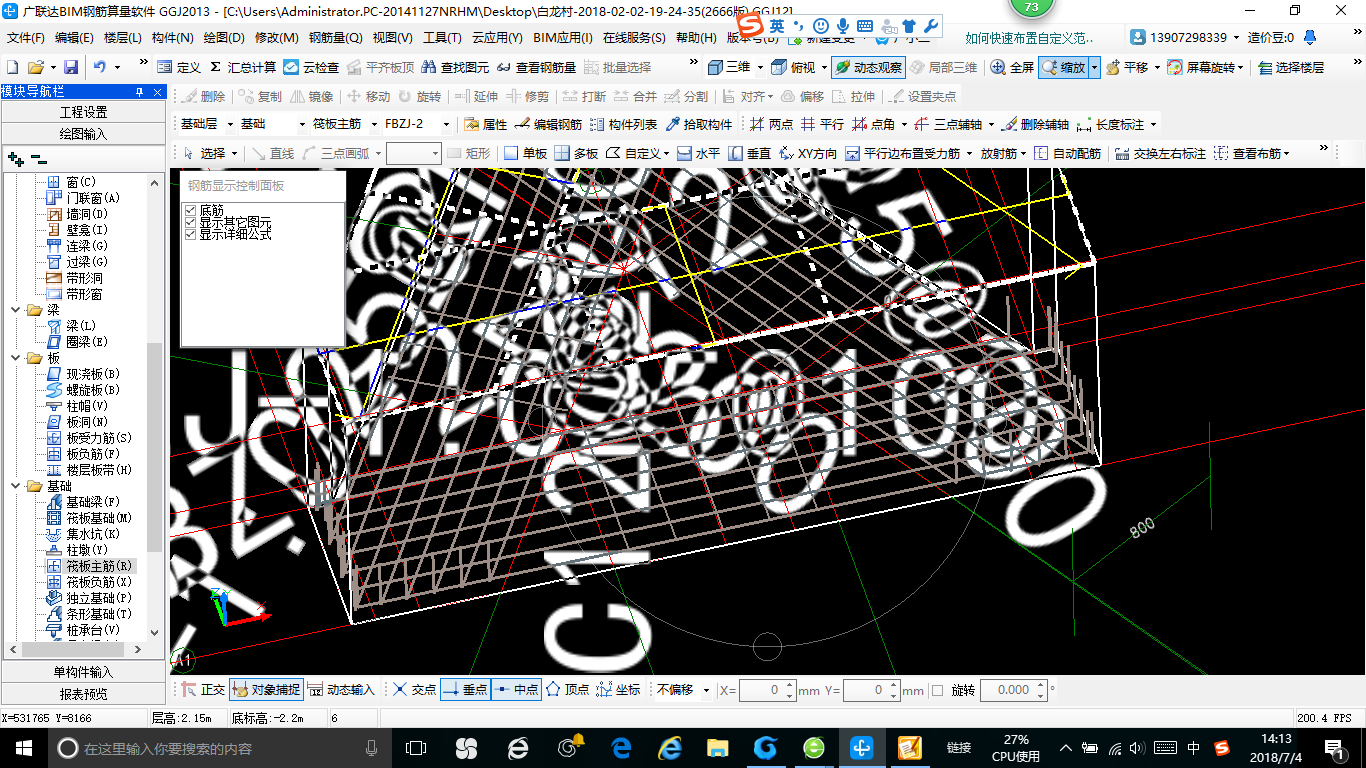1366x768 pixels.
Task: Click the 绘图输入 navigation button
Action: click(83, 133)
